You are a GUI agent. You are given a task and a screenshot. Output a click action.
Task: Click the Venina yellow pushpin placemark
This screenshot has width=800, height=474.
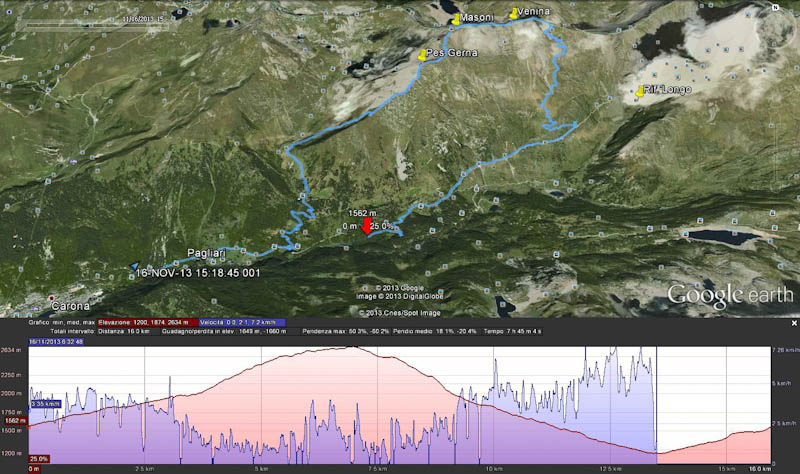coord(513,14)
